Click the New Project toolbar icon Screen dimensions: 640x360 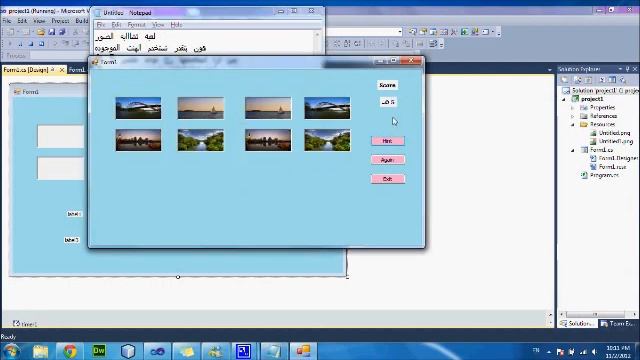coord(11,32)
